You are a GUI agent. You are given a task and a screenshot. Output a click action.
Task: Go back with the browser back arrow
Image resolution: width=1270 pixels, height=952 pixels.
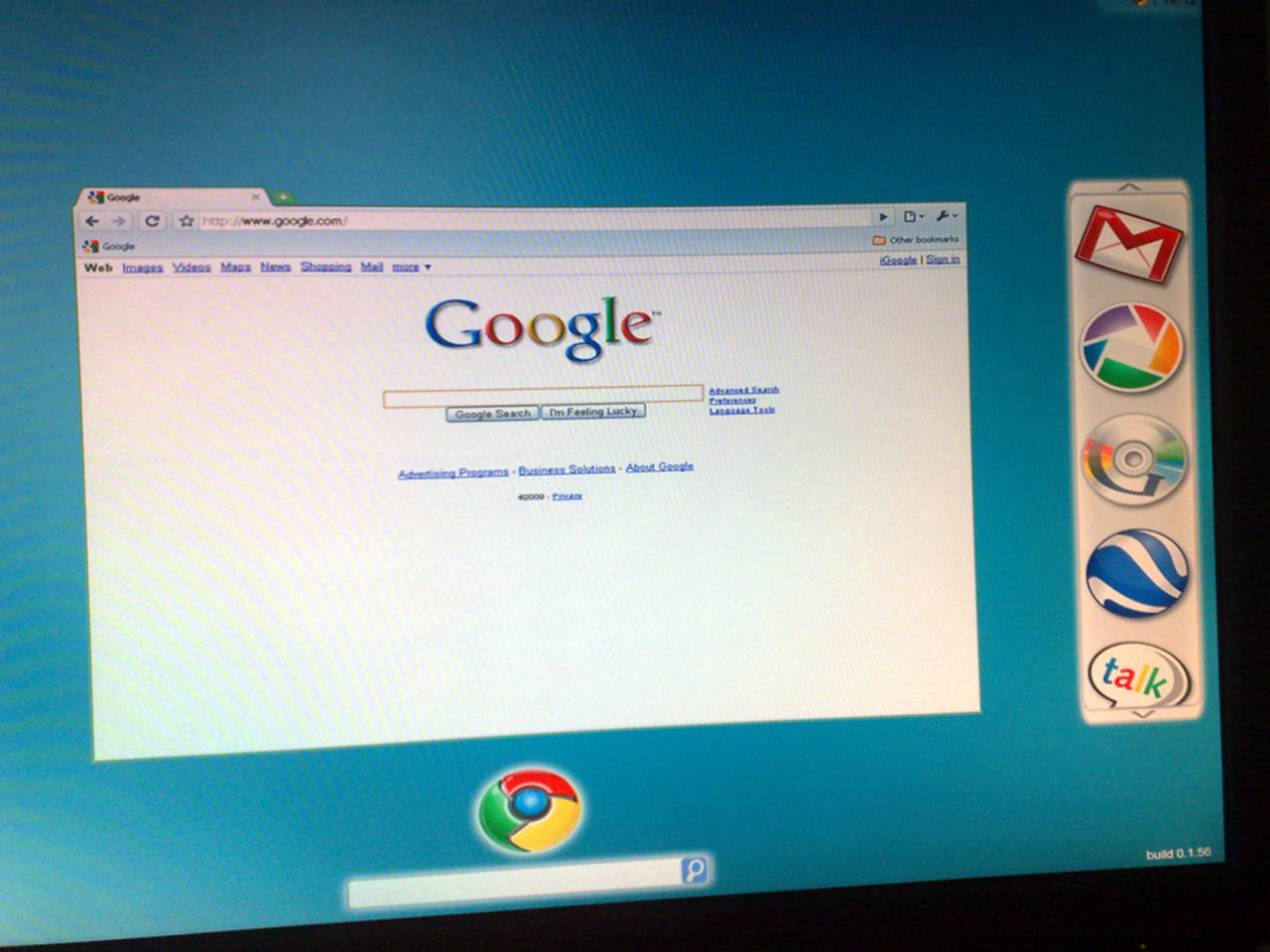(92, 221)
